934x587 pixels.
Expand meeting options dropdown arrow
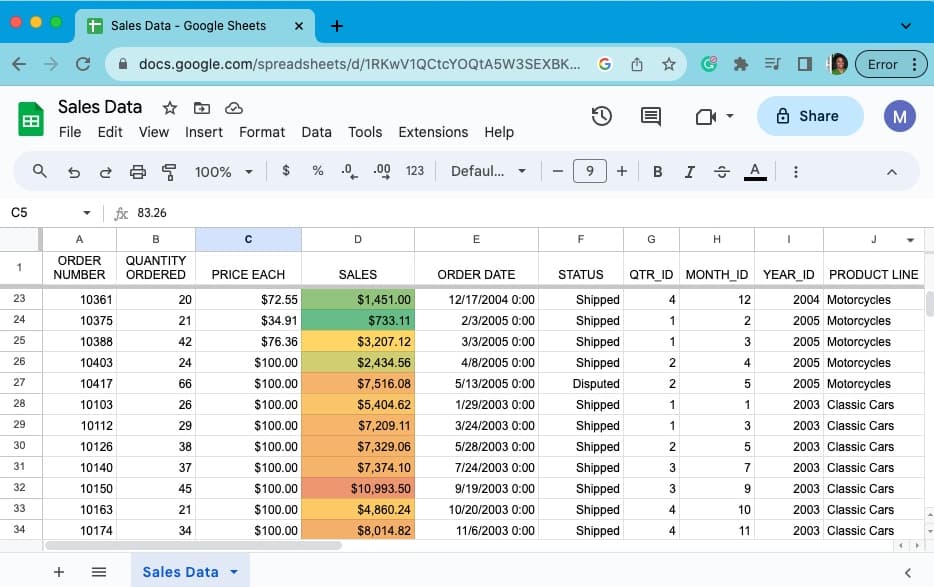(x=730, y=116)
